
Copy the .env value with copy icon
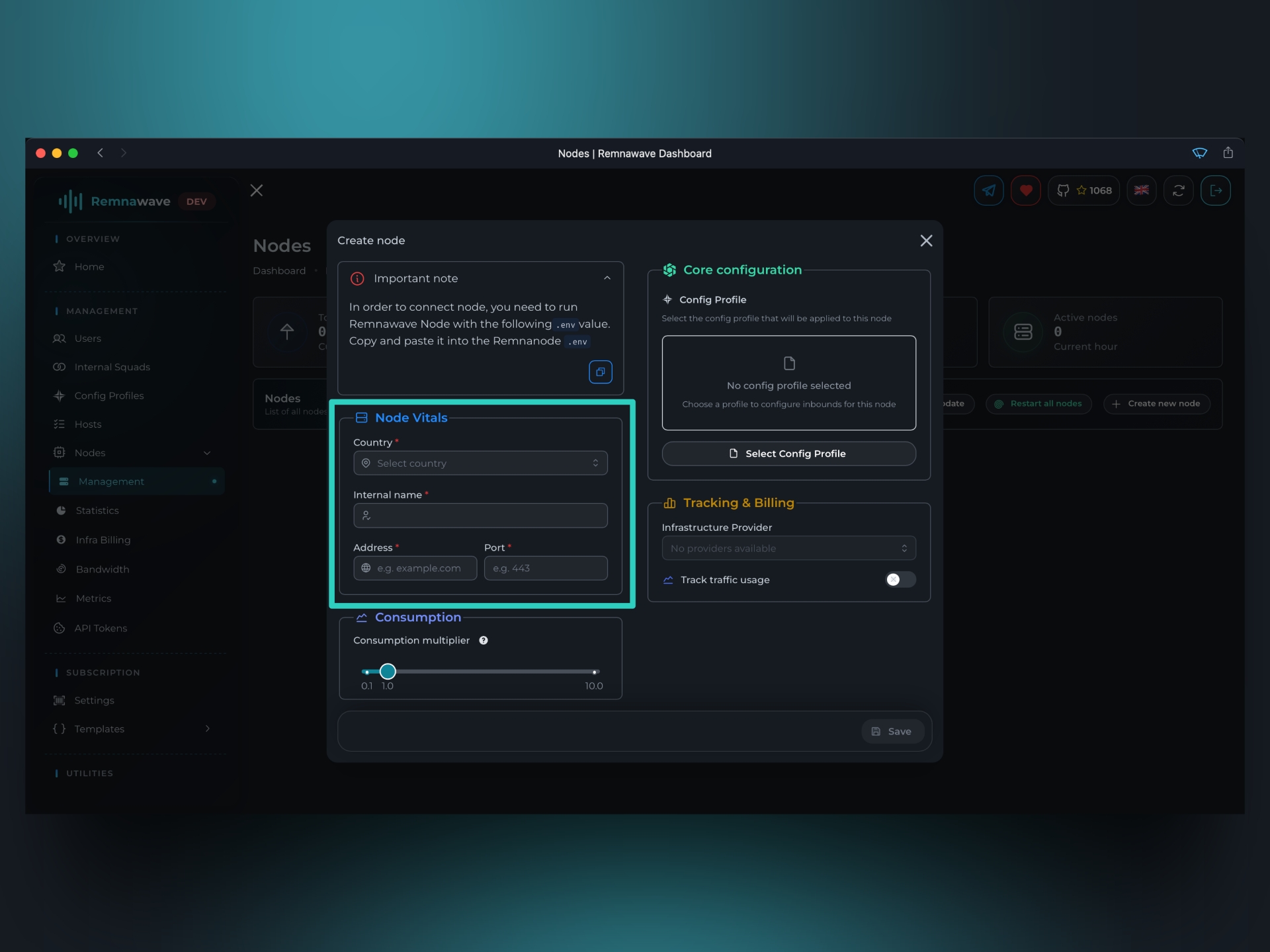(x=599, y=372)
